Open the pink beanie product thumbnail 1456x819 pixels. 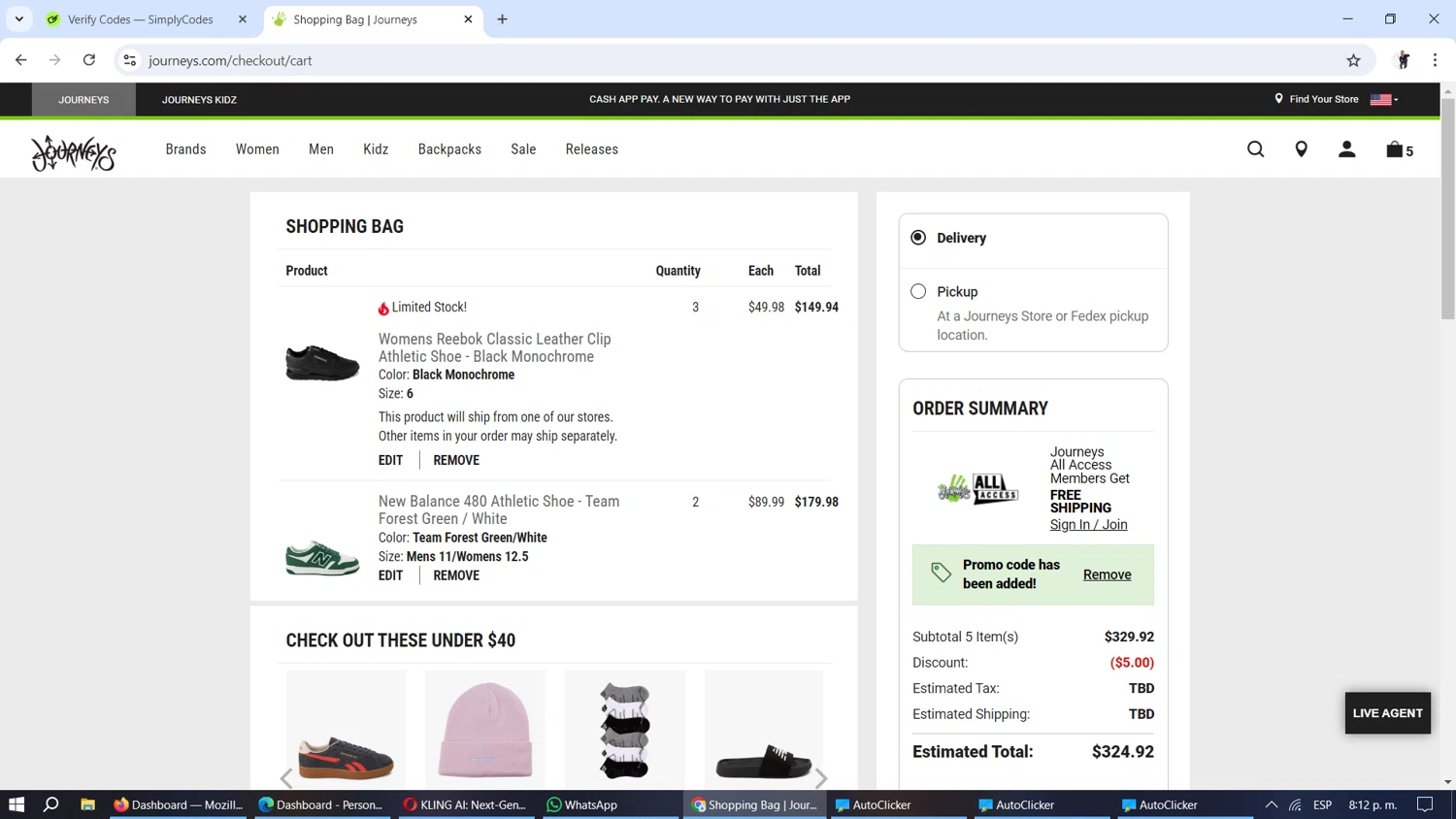click(x=485, y=730)
